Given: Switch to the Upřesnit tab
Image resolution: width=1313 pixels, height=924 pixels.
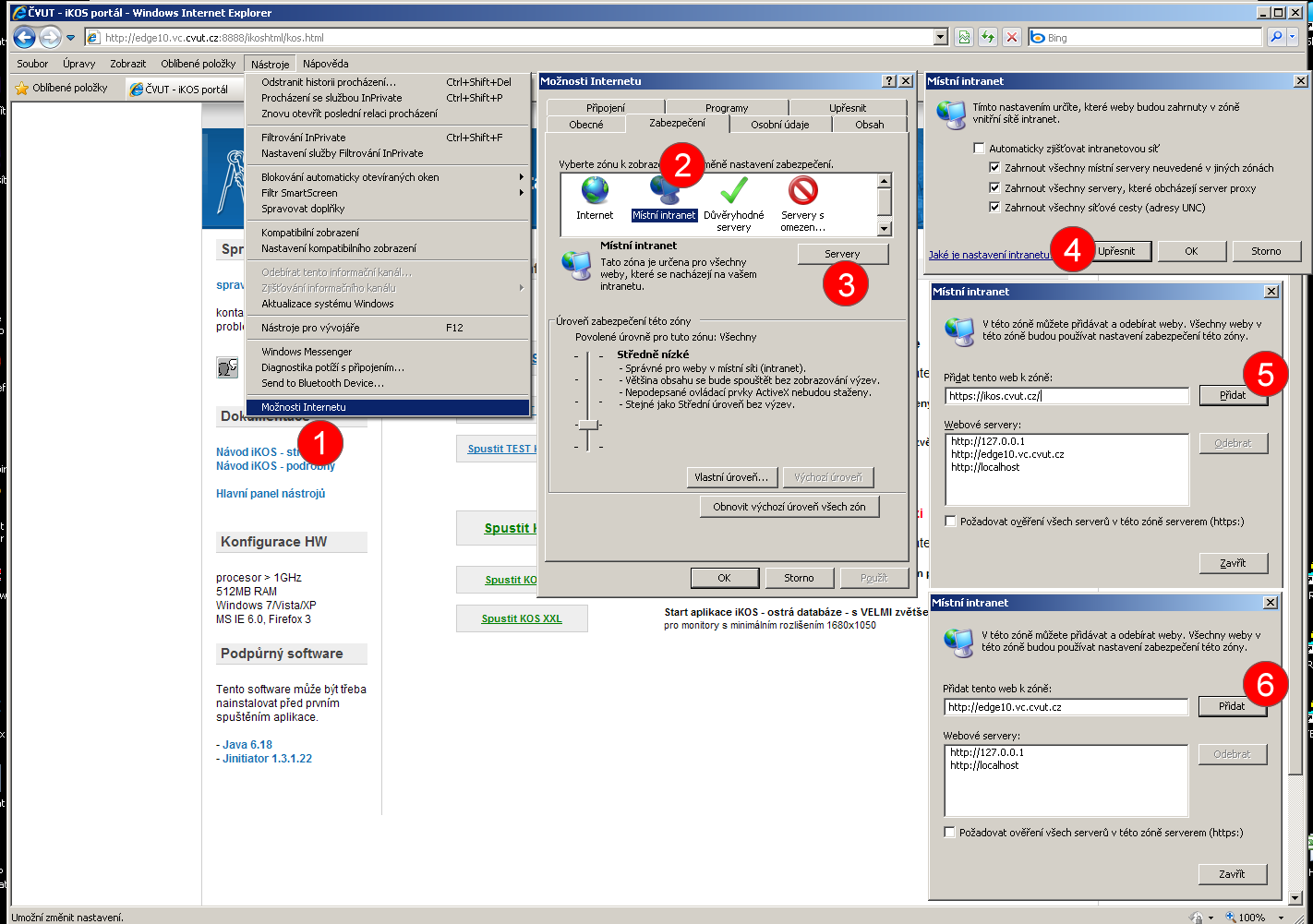Looking at the screenshot, I should coord(848,108).
